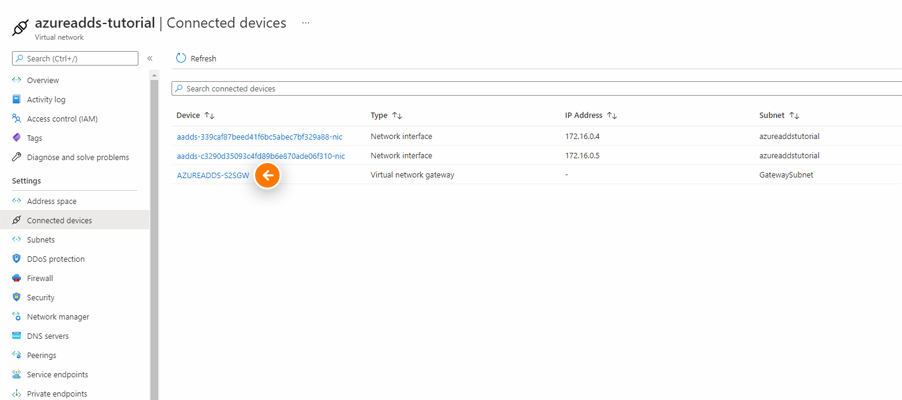Sort by Type column arrows
This screenshot has width=902, height=400.
[x=396, y=116]
